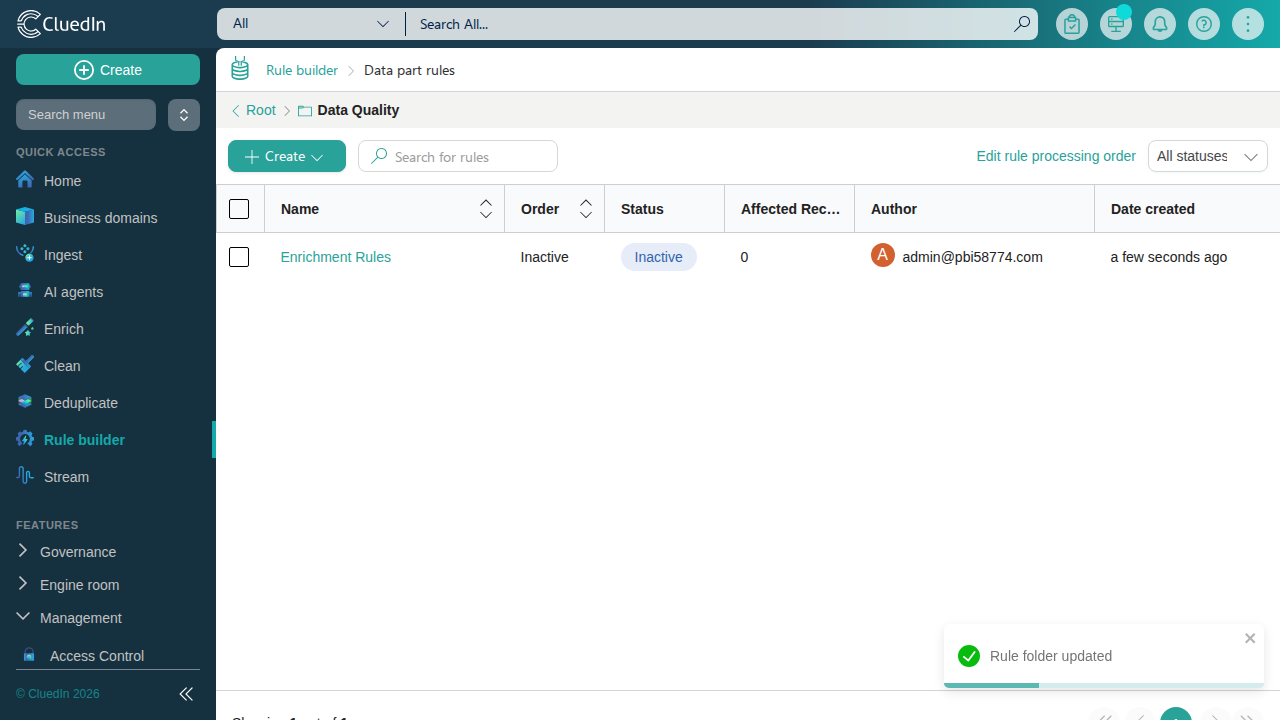Click the toast notification progress bar
This screenshot has width=1280, height=720.
[1104, 685]
